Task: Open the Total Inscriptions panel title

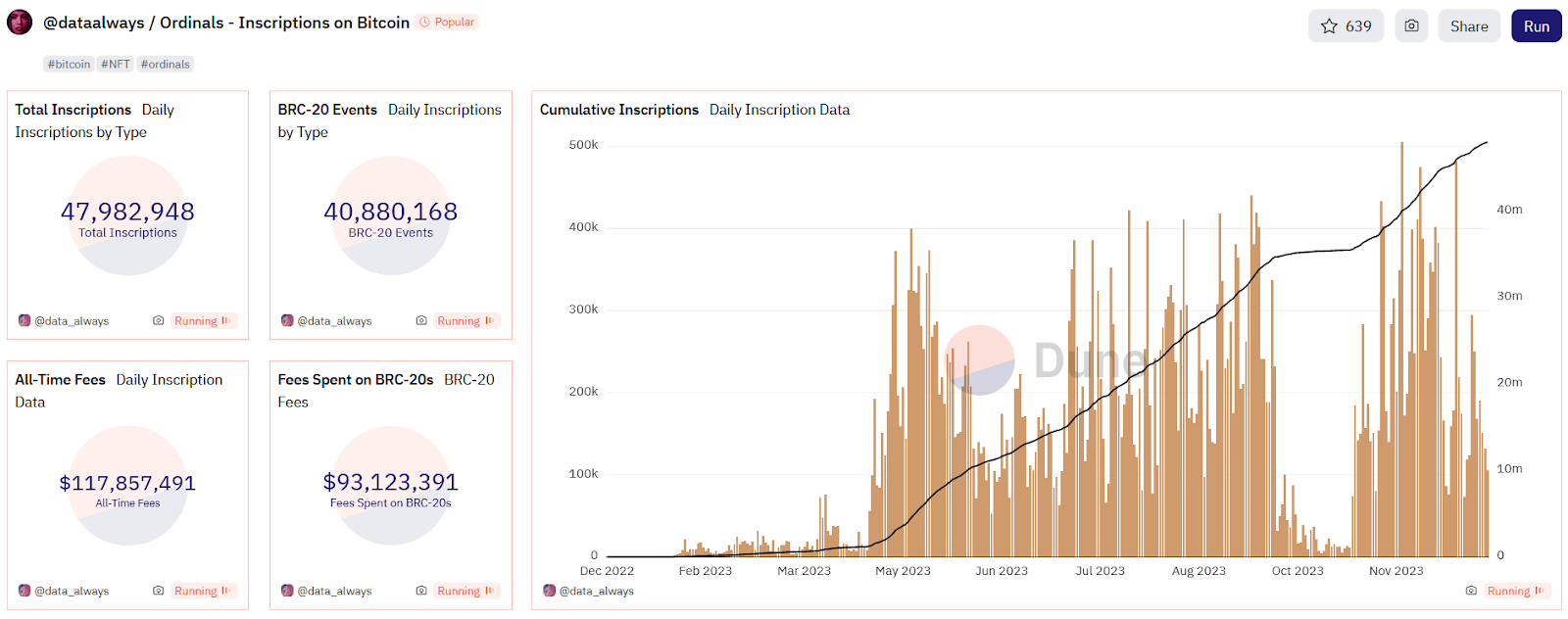Action: coord(73,110)
